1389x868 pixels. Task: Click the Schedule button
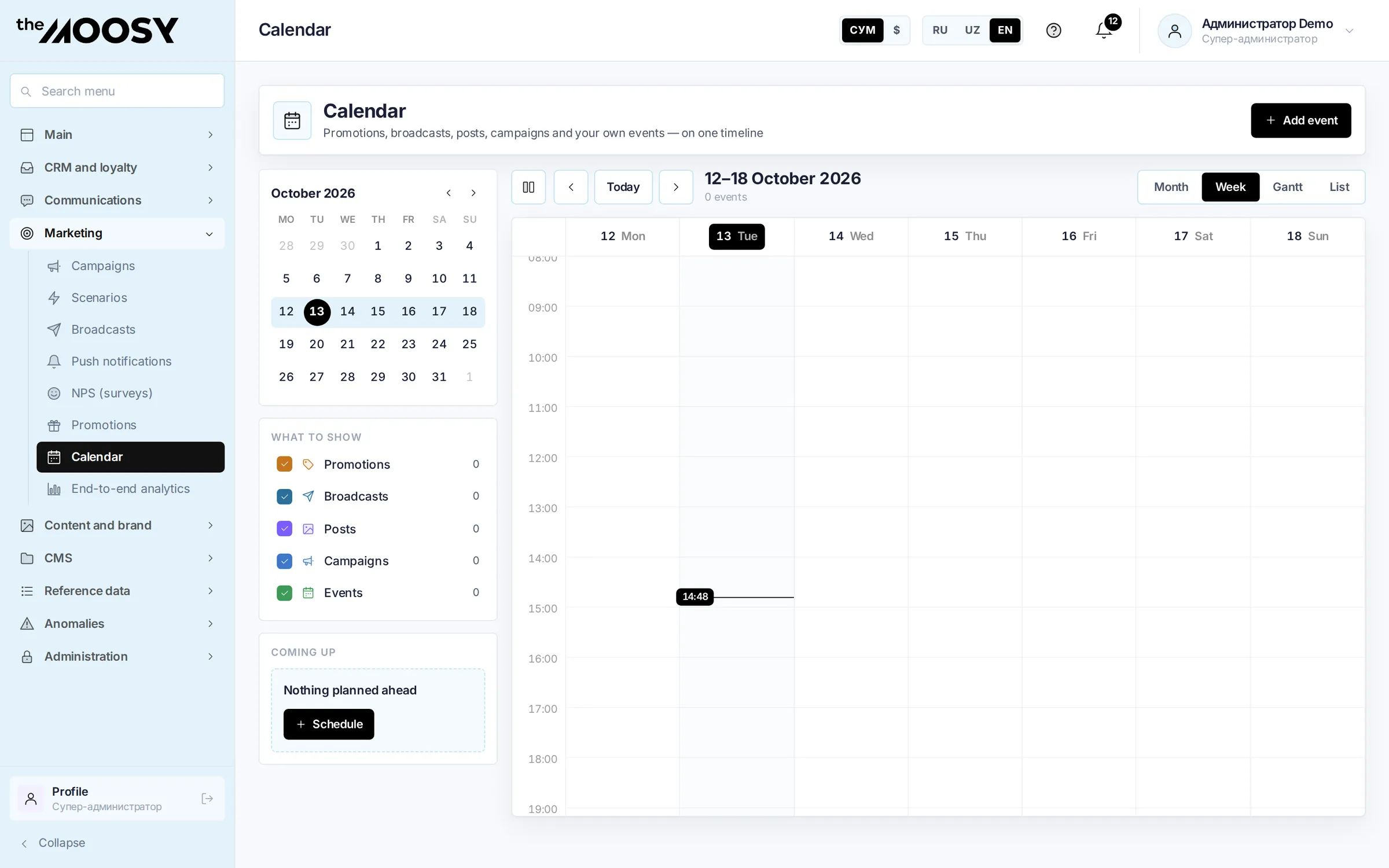pos(329,724)
